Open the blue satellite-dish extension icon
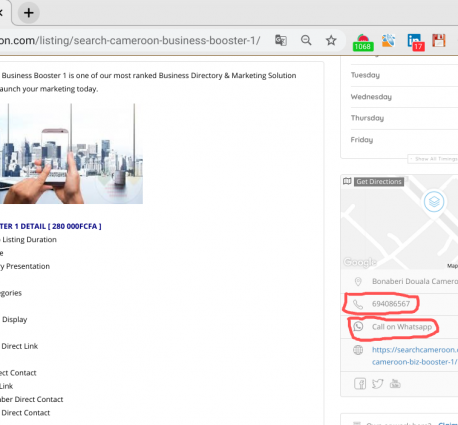 [388, 40]
